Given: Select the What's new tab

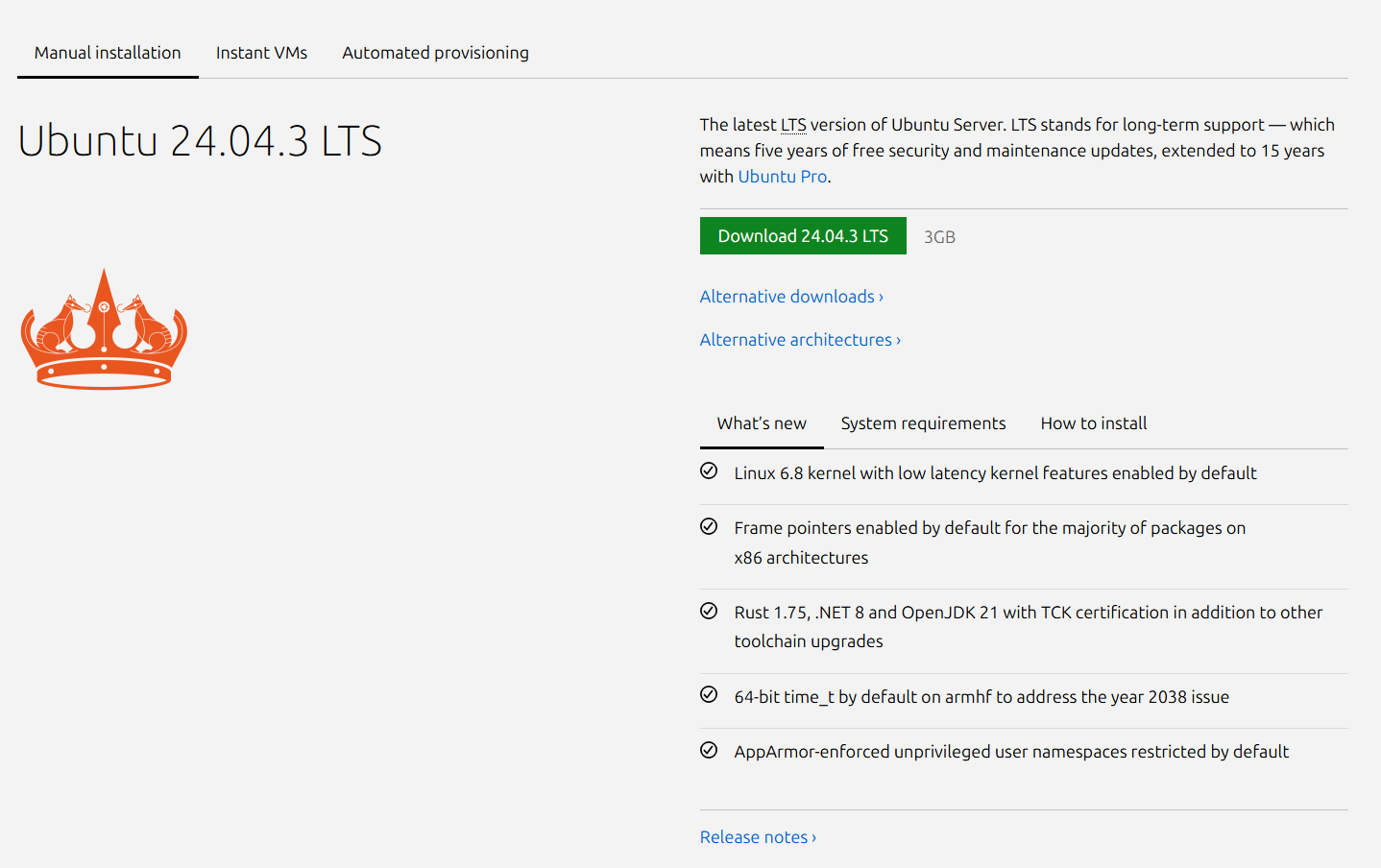Looking at the screenshot, I should [762, 423].
